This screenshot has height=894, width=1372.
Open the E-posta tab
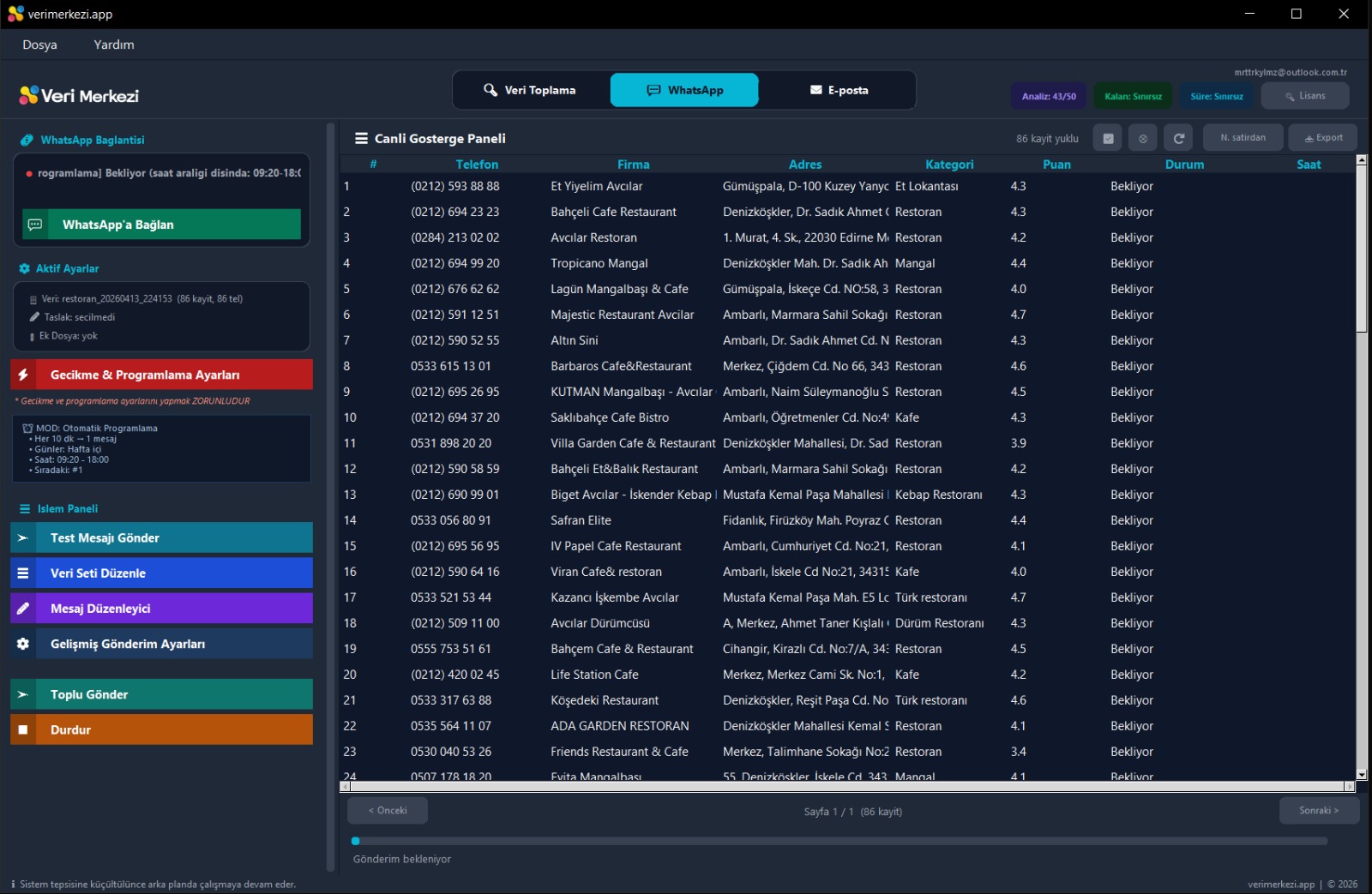pyautogui.click(x=839, y=90)
